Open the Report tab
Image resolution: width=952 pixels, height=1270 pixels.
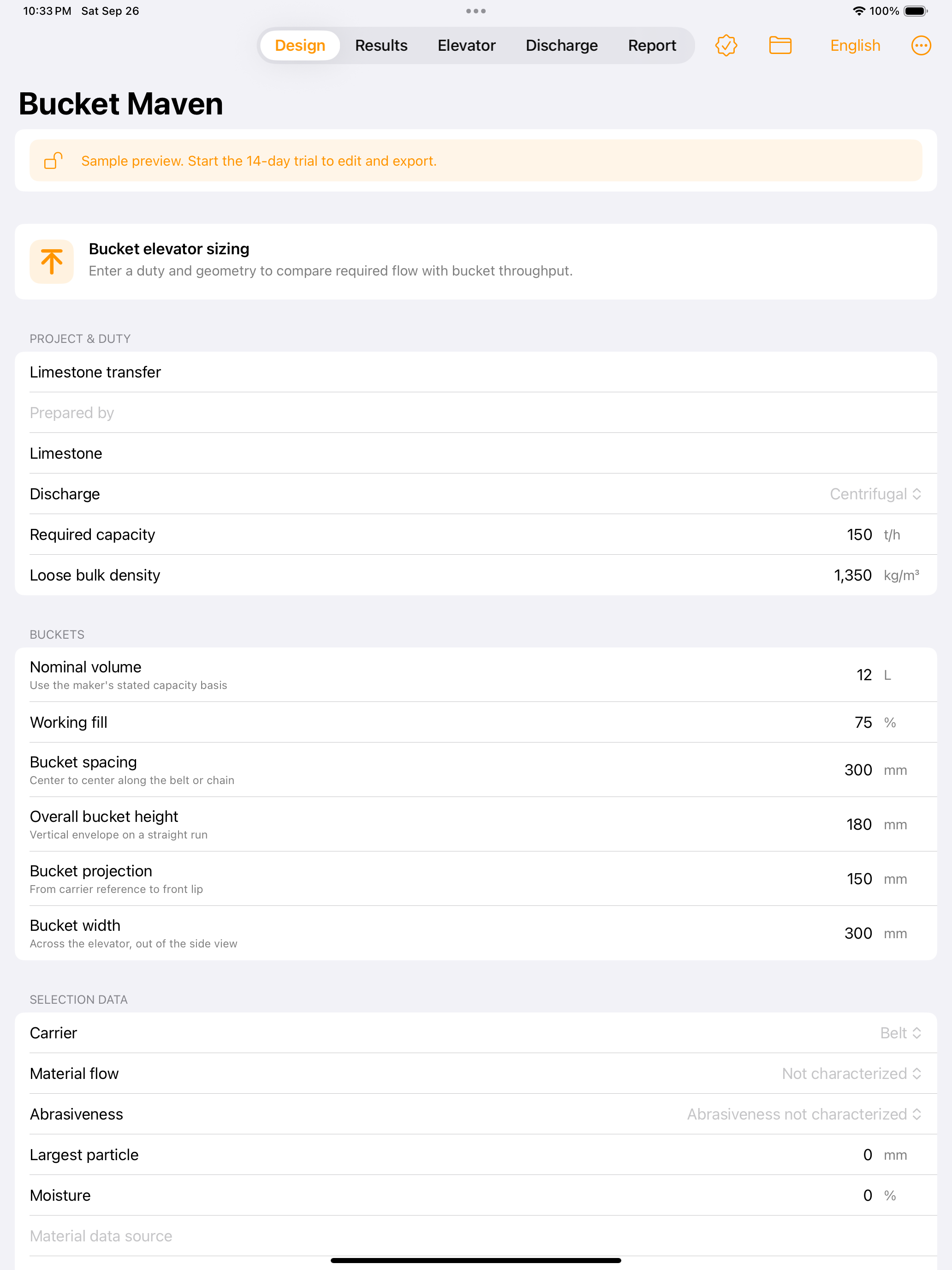point(652,45)
